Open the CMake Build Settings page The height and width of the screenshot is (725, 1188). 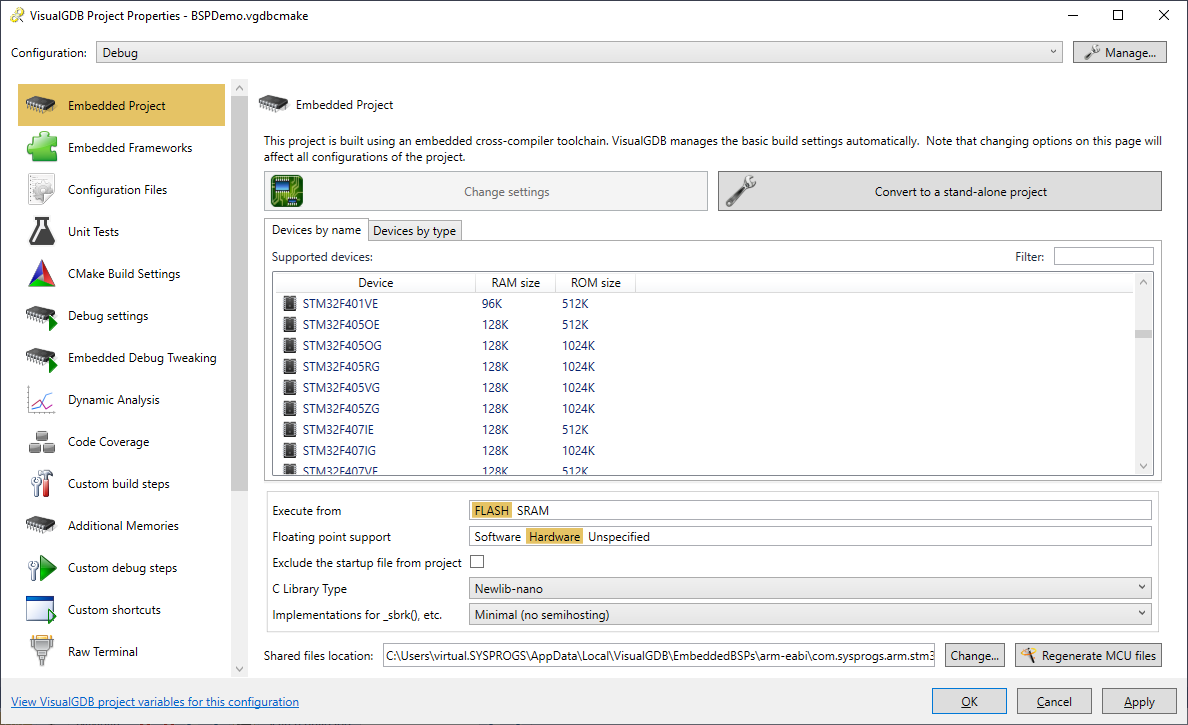[x=121, y=273]
